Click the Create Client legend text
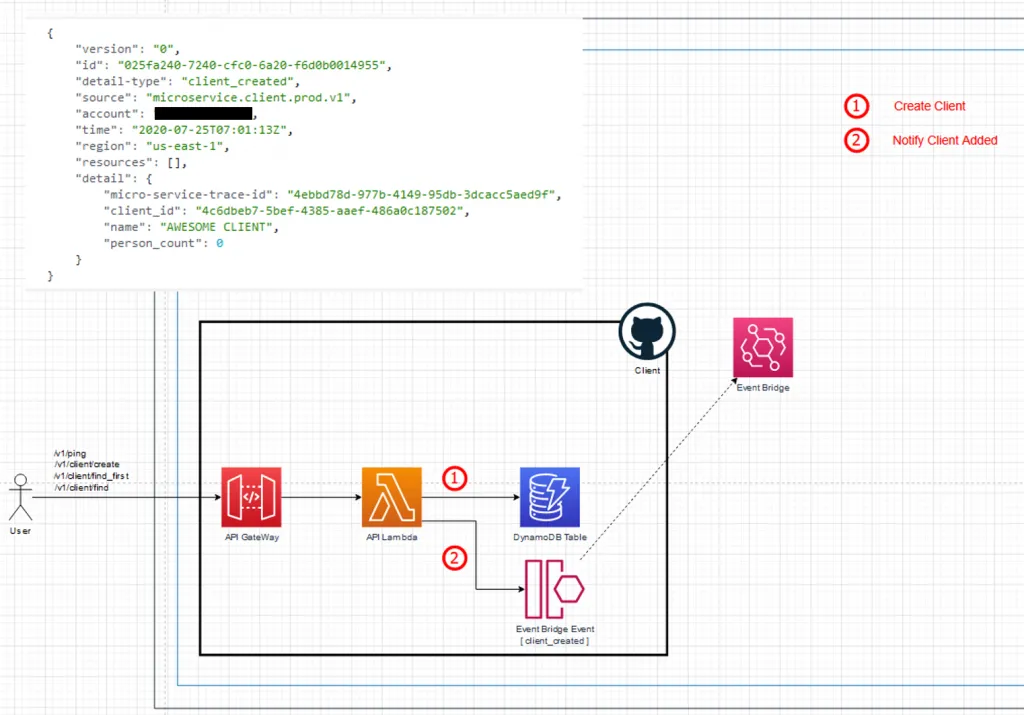 click(x=929, y=106)
